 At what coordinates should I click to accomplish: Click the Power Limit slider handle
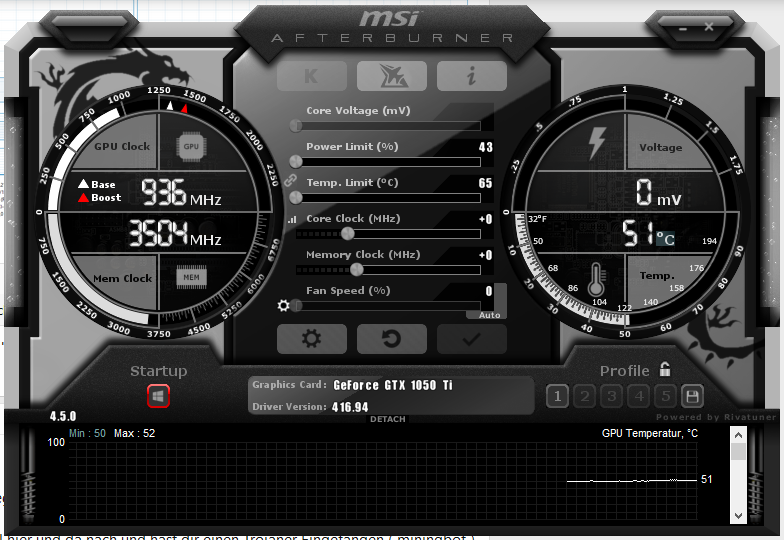click(x=296, y=162)
